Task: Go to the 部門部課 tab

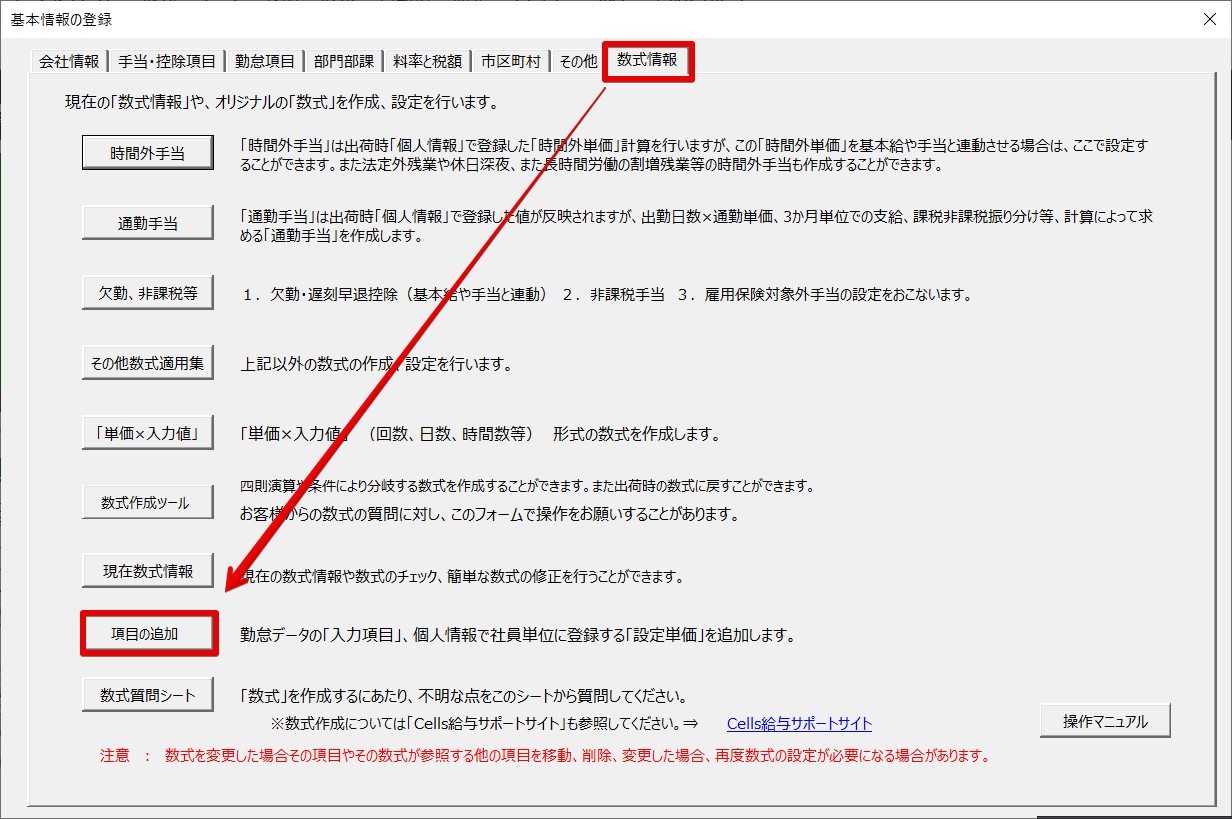Action: point(344,62)
